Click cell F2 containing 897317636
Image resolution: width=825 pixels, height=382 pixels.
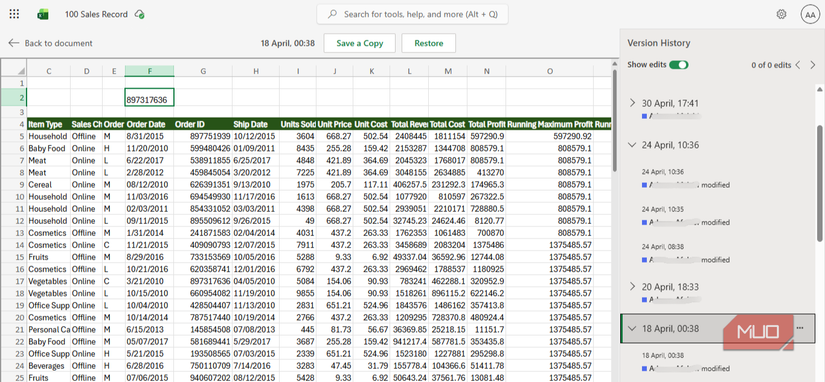149,98
